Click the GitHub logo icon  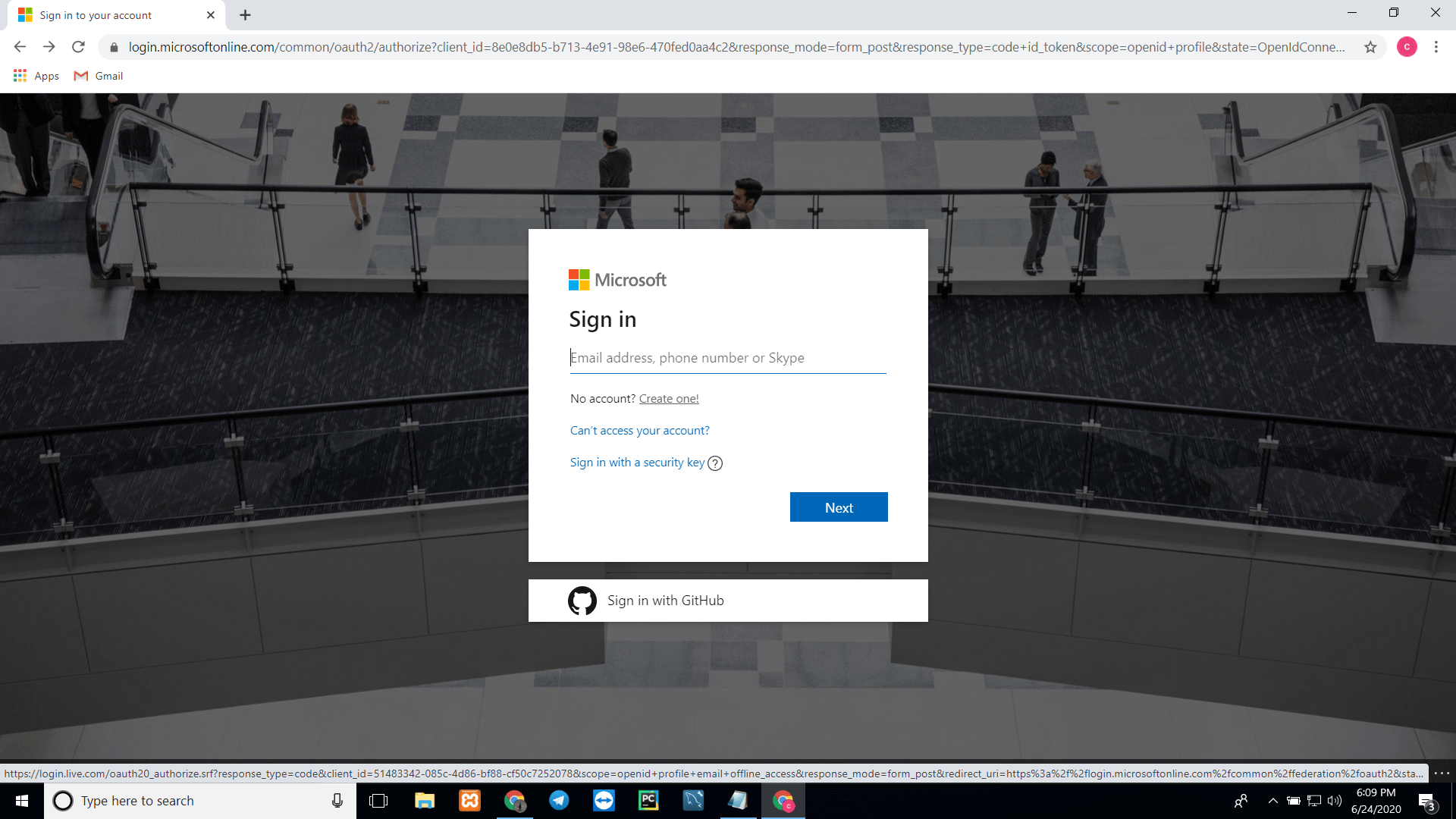[x=582, y=600]
